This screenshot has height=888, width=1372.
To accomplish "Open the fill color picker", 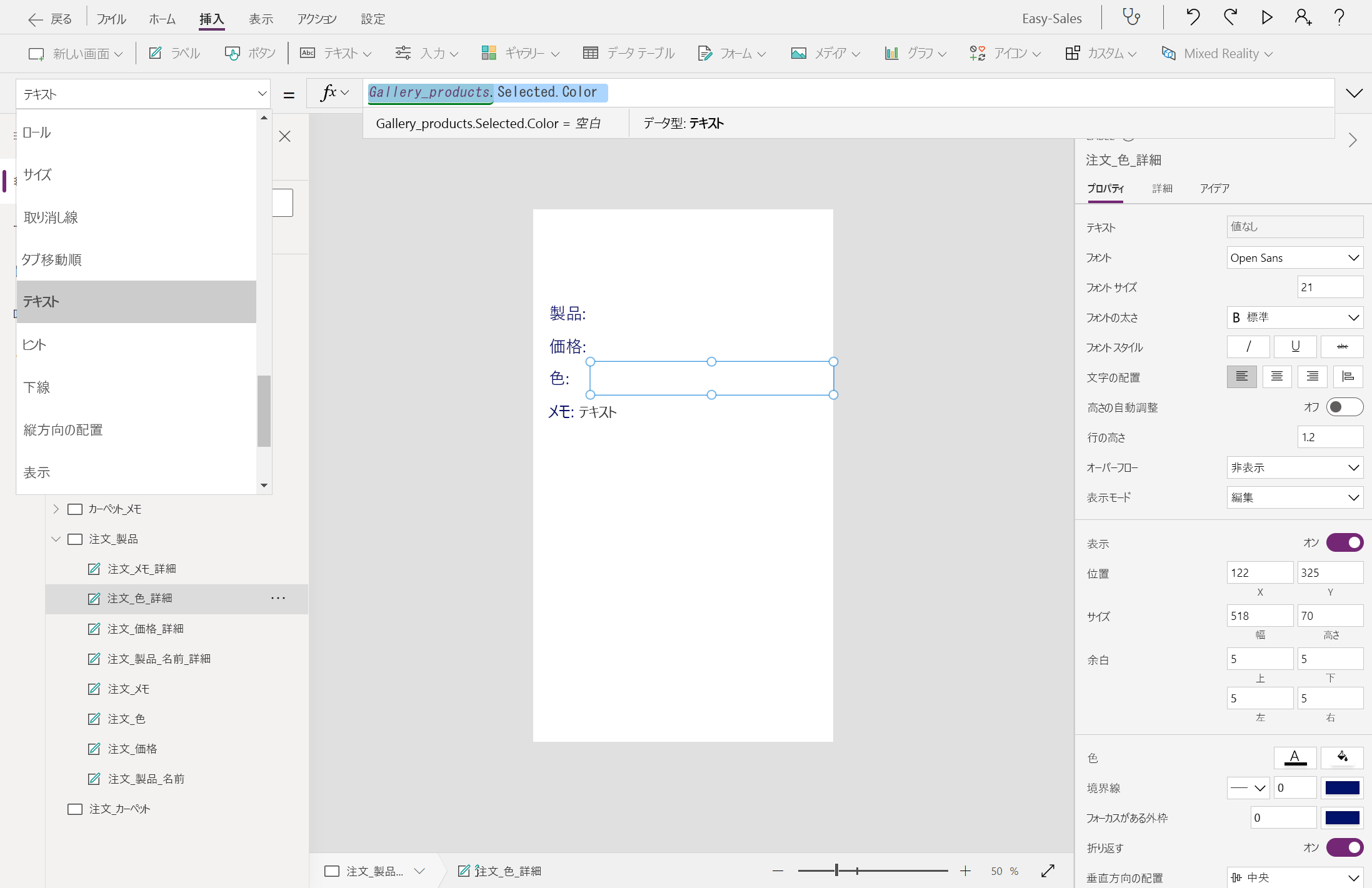I will pos(1342,757).
